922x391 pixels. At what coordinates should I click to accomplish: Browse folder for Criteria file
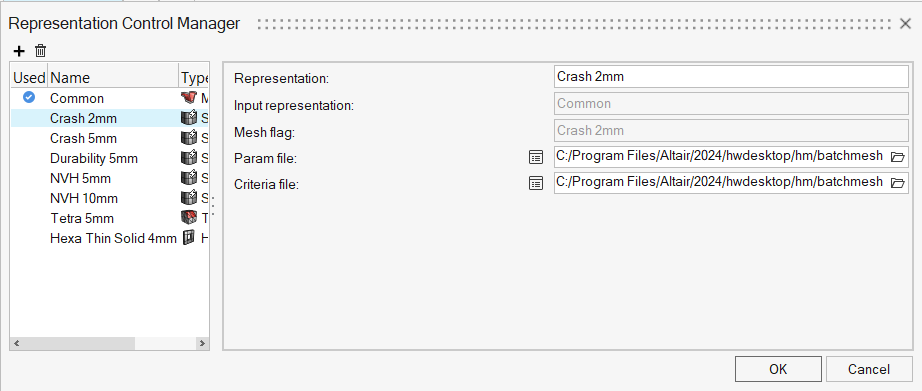[897, 183]
